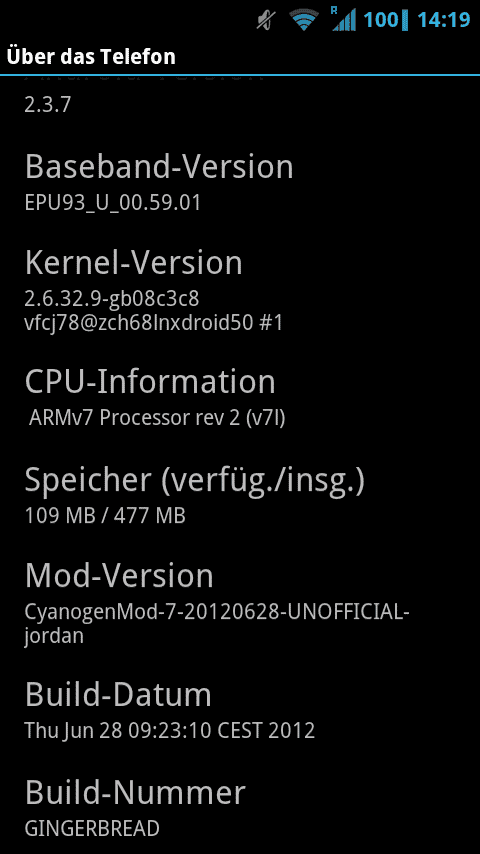Viewport: 480px width, 854px height.
Task: Tap the Android version value 2.3.7
Action: tap(48, 105)
